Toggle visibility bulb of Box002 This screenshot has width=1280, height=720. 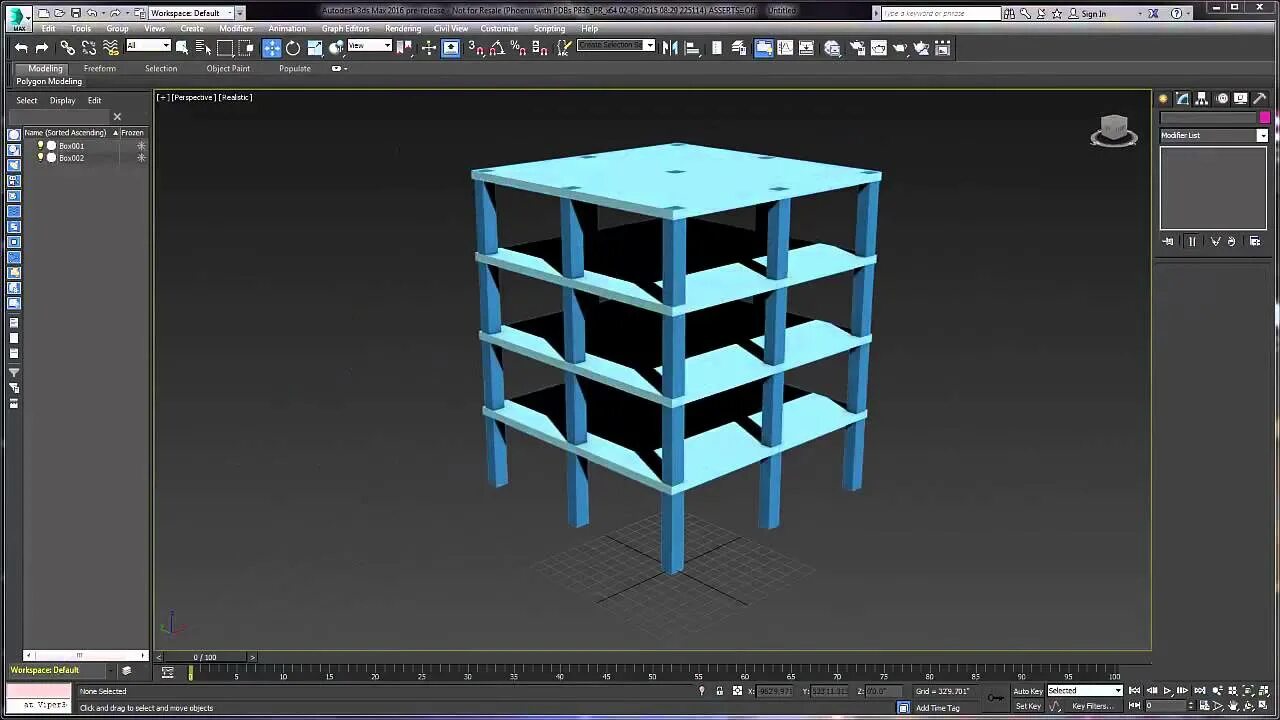pyautogui.click(x=40, y=158)
